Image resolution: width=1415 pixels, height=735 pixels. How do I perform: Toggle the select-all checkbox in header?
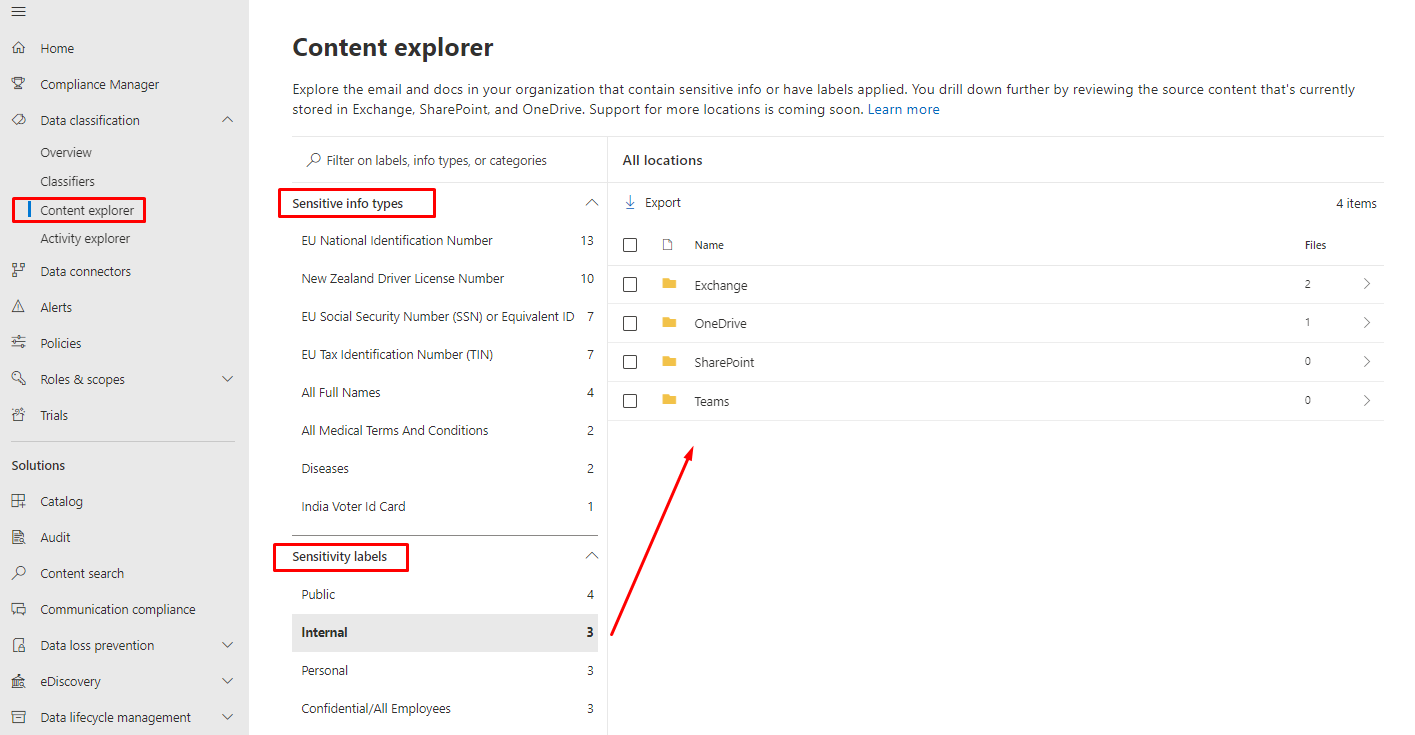(x=630, y=245)
